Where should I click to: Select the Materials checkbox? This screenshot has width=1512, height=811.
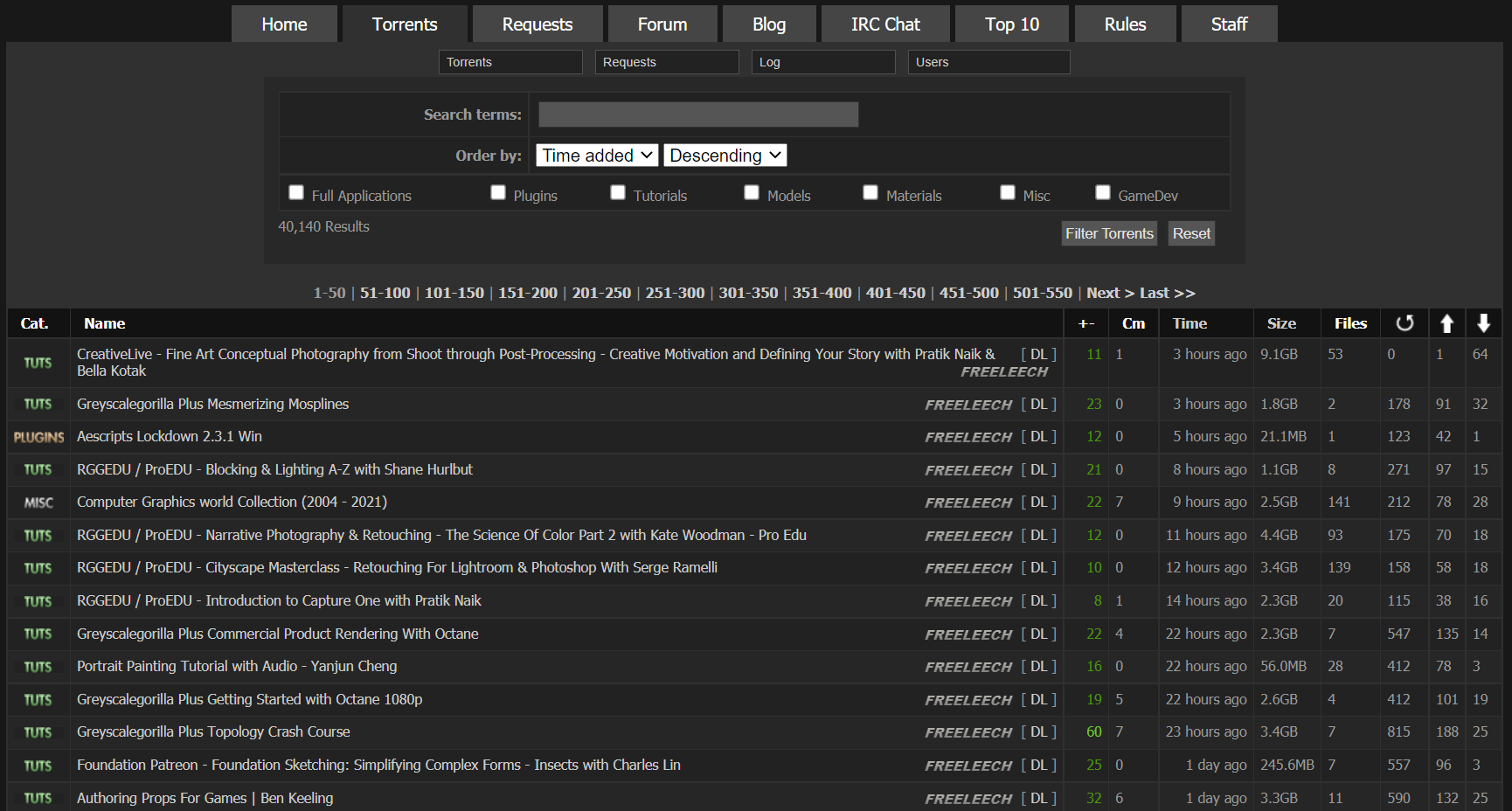click(870, 192)
